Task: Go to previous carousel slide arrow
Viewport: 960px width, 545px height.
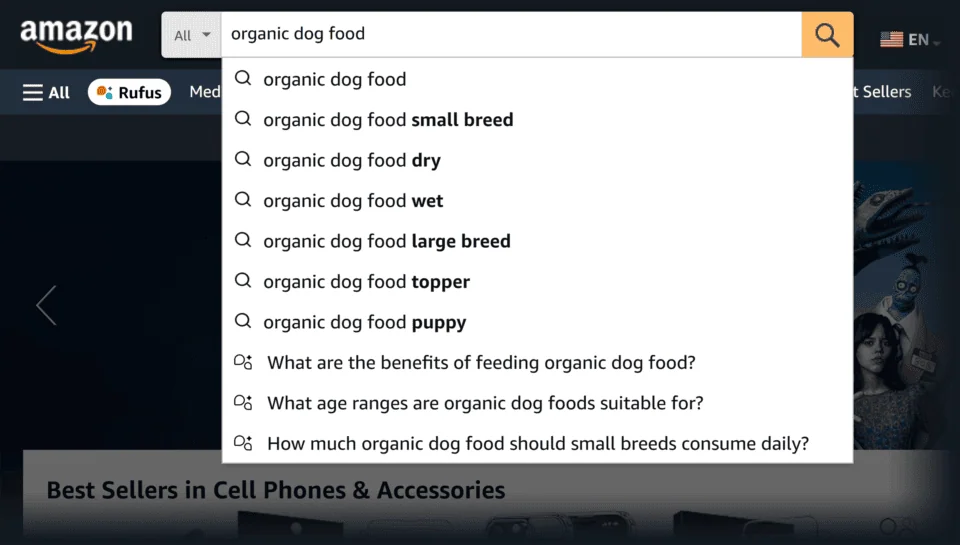Action: [46, 305]
